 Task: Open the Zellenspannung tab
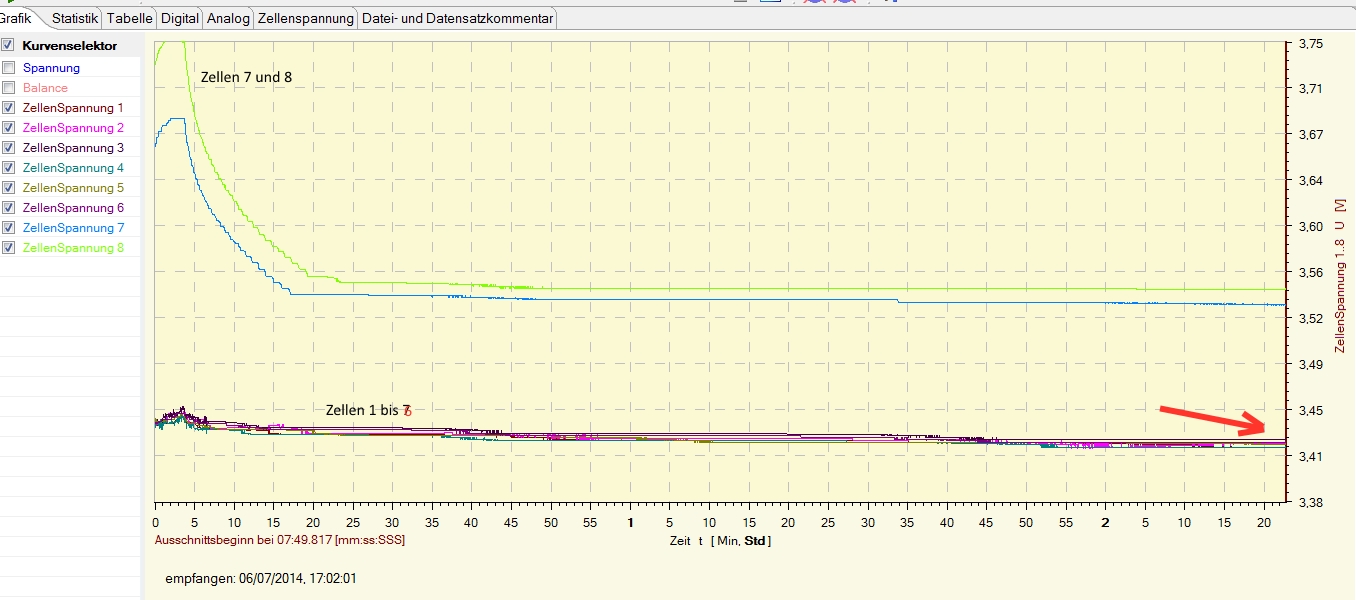[306, 18]
